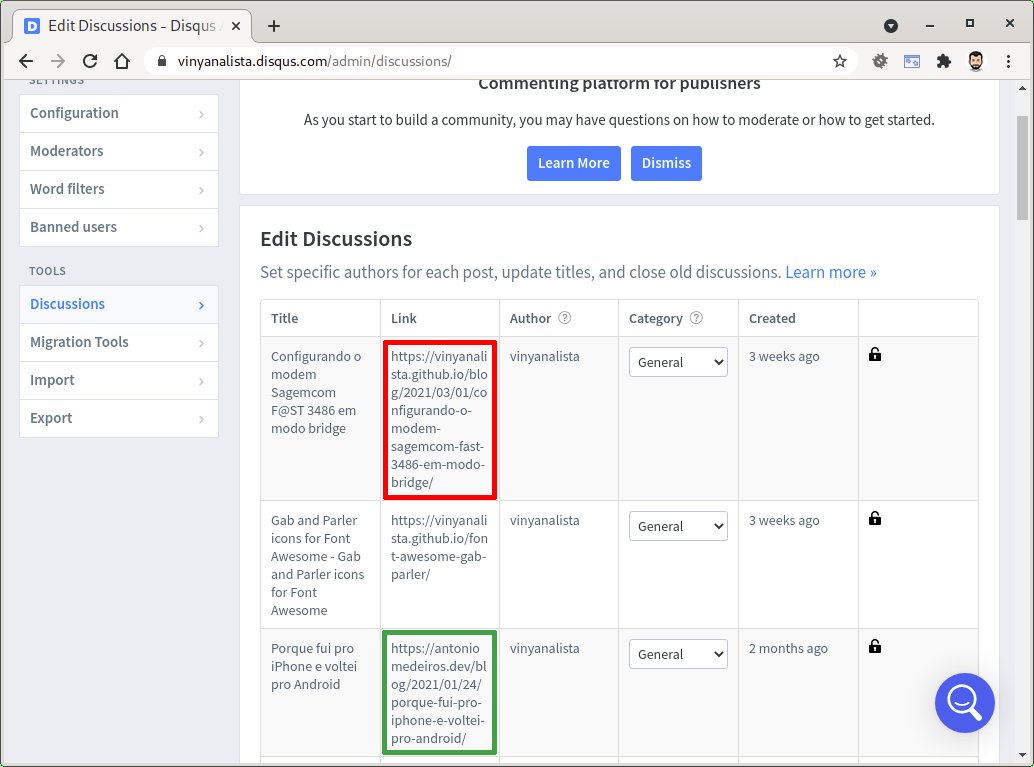Open Word filters in sidebar

pyautogui.click(x=119, y=189)
